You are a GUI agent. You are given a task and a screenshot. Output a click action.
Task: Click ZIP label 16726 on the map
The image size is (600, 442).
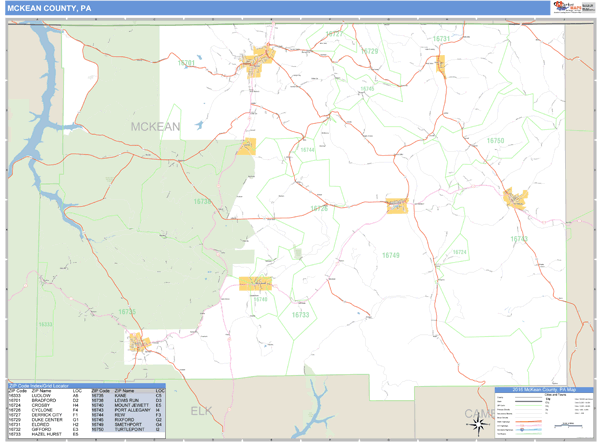(319, 208)
